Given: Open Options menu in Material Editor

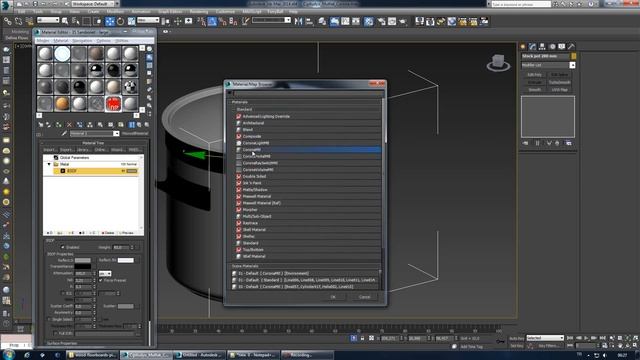Looking at the screenshot, I should (103, 41).
